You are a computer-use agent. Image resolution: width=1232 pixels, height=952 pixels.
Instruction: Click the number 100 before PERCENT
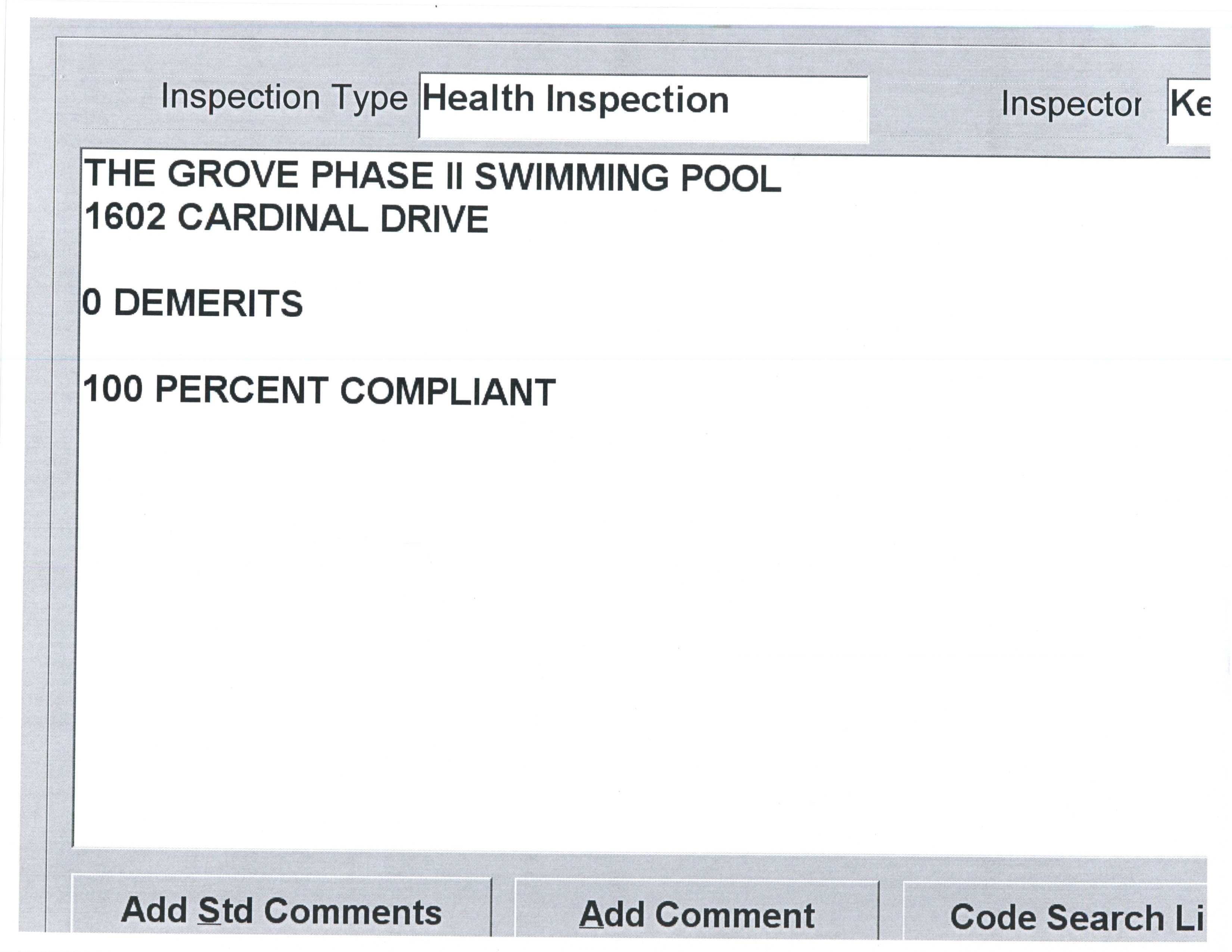(x=113, y=389)
